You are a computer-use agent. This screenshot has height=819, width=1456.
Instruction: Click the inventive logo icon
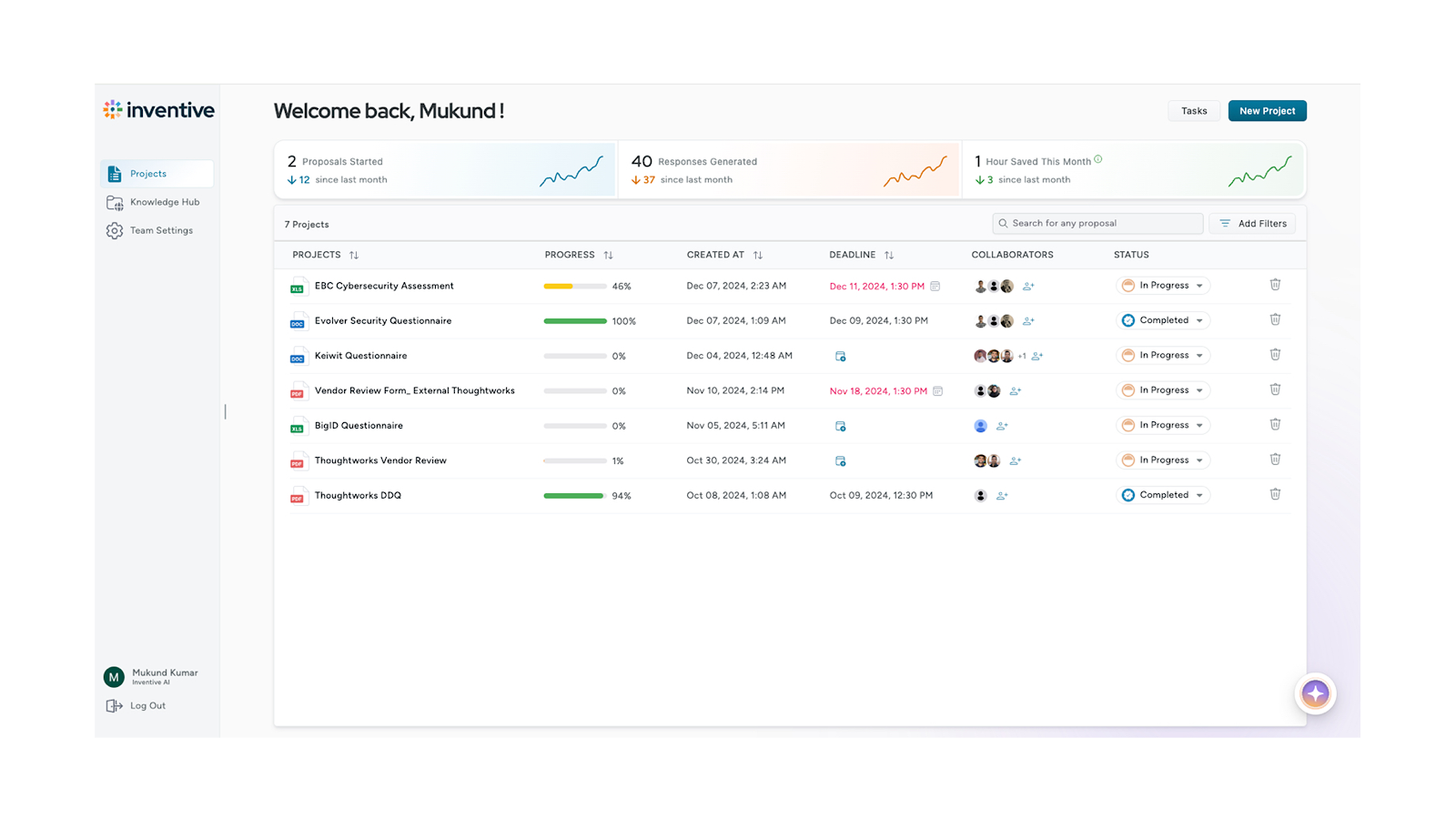(112, 109)
